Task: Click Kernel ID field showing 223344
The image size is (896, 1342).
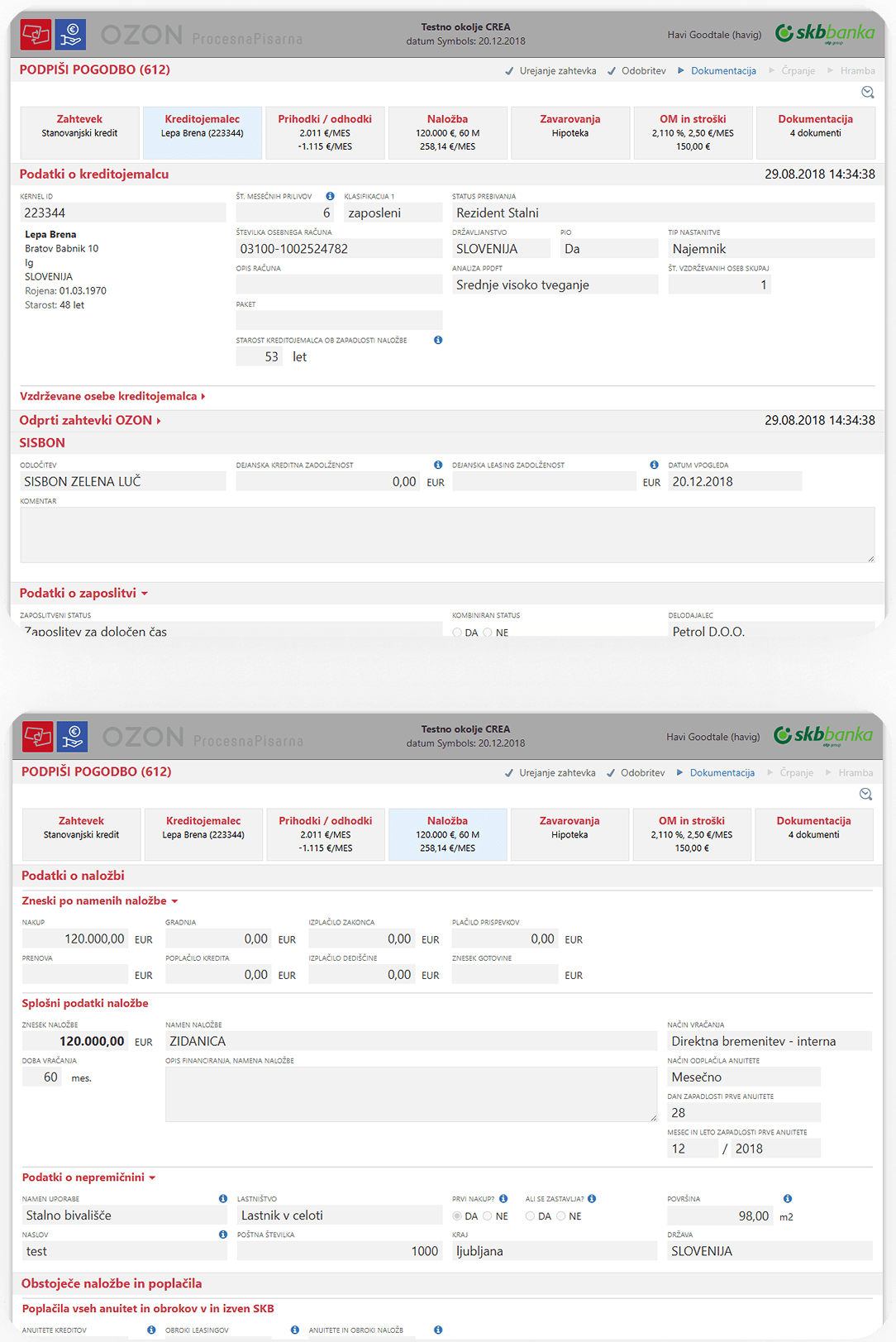Action: click(123, 213)
